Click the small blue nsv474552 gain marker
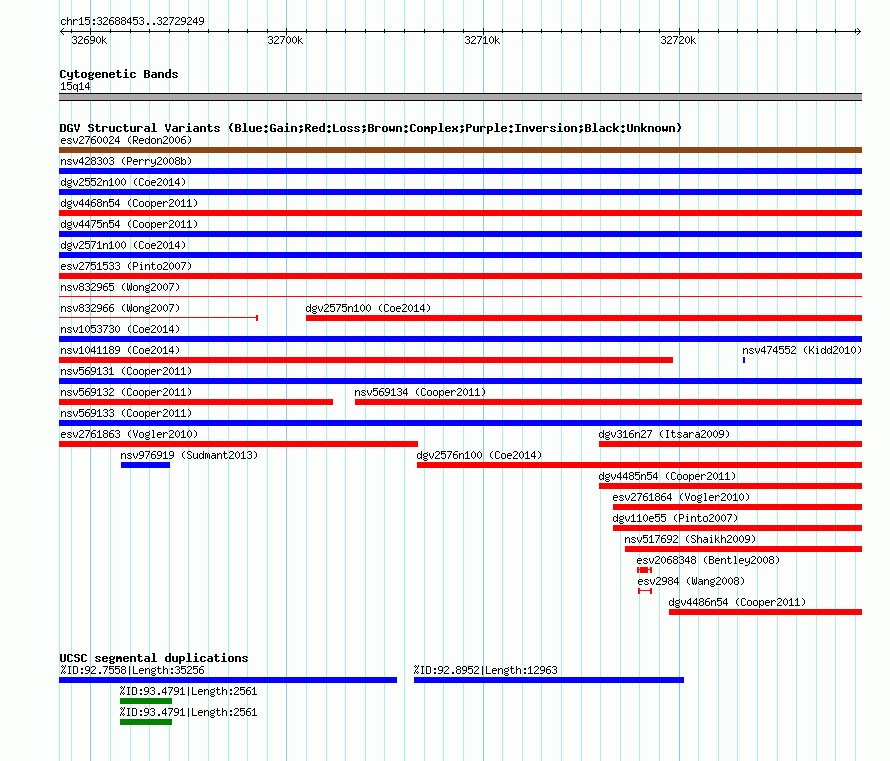The width and height of the screenshot is (890, 761). [744, 360]
